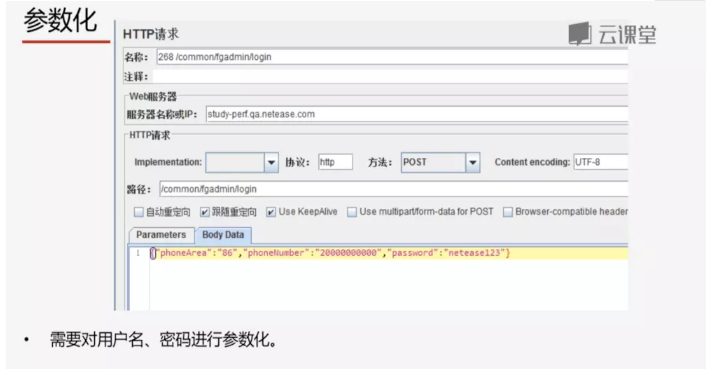Screen dimensions: 709x369
Task: Click the 需要对用户名、密码进行参数化 bullet text
Action: [x=164, y=340]
